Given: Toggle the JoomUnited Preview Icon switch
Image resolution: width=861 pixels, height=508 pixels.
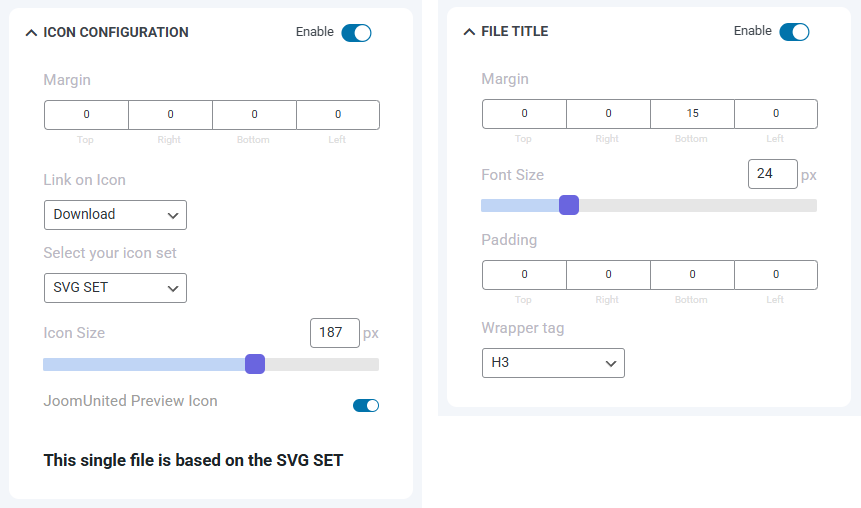Looking at the screenshot, I should [x=366, y=405].
